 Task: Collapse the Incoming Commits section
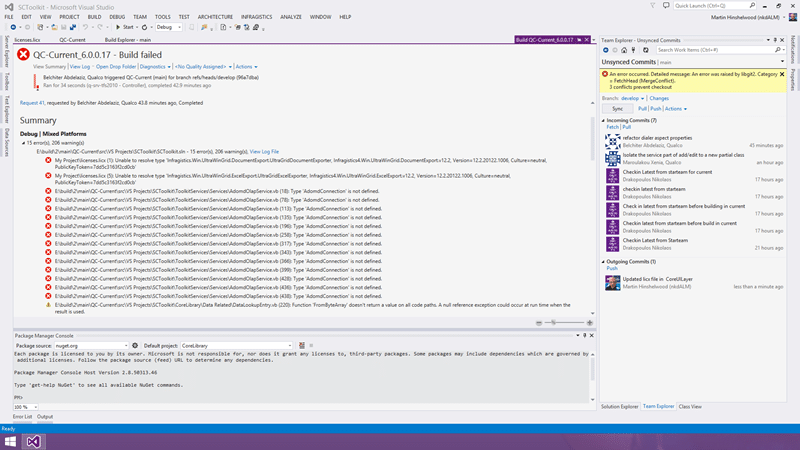coord(604,120)
